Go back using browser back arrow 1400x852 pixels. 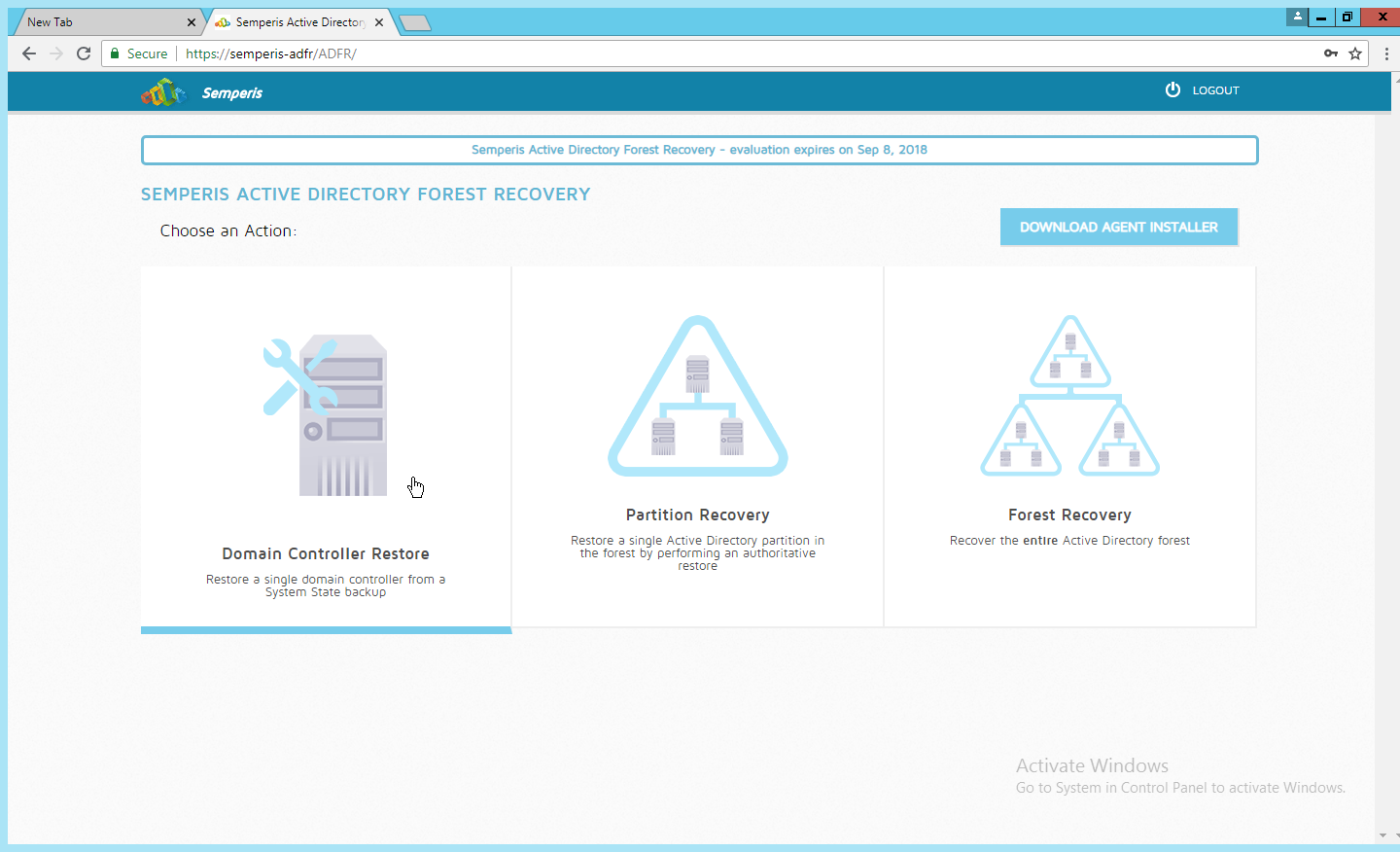pos(28,53)
